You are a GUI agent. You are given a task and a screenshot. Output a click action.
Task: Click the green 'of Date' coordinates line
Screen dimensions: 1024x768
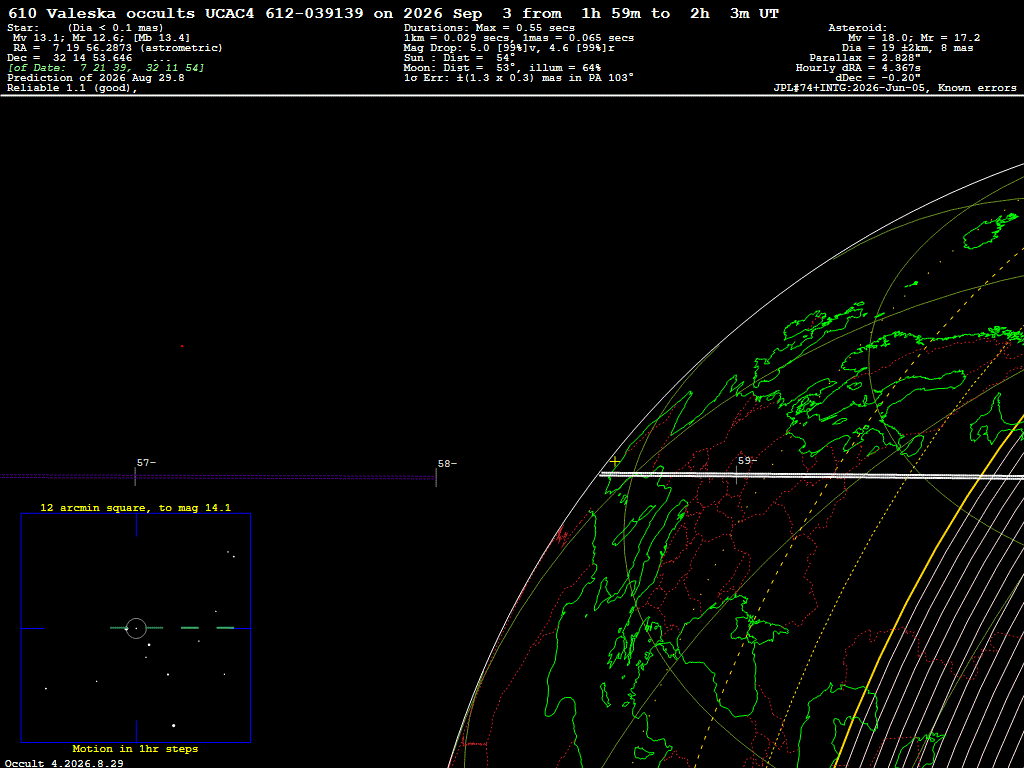106,68
